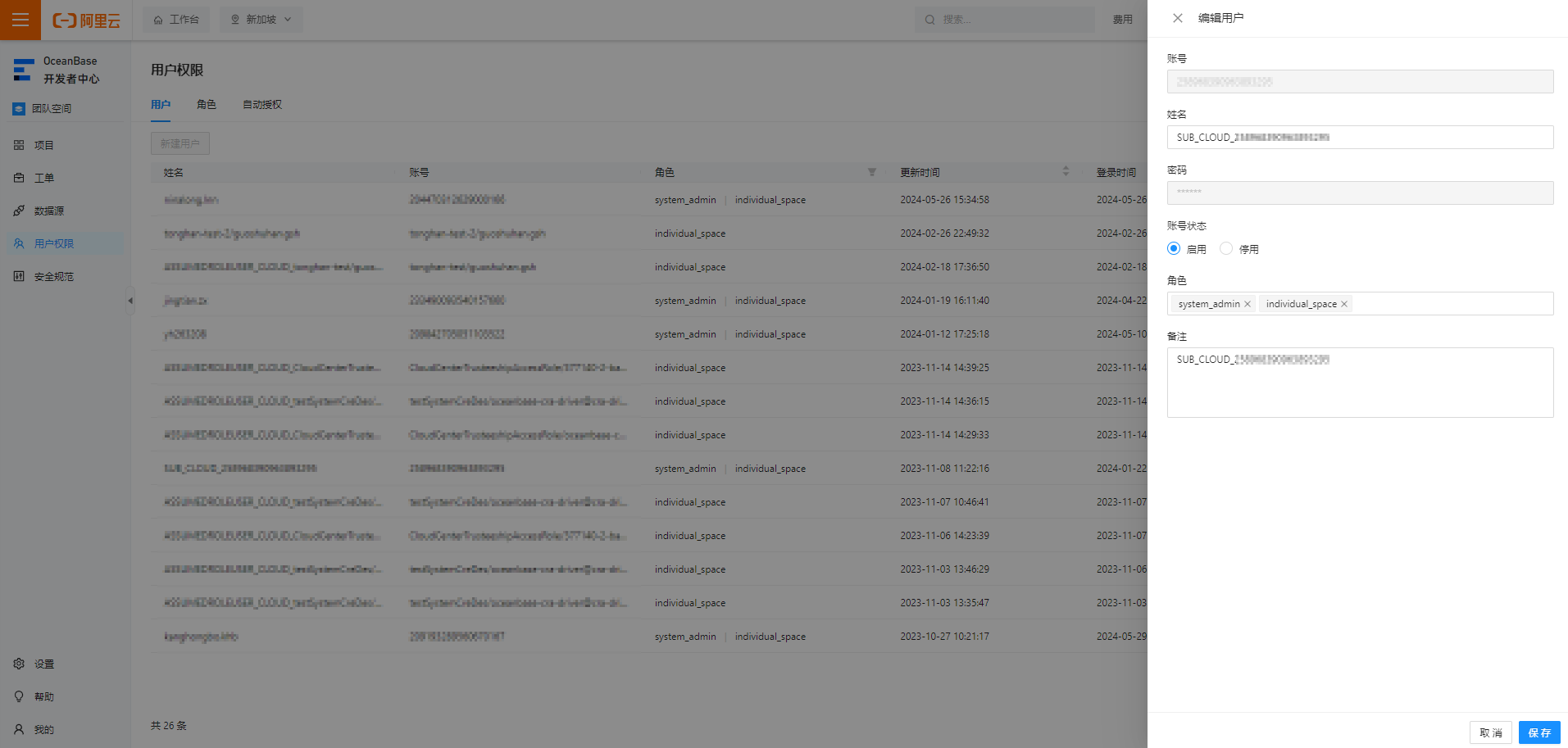Open the 角色 multi-select dropdown
The image size is (1568, 748).
tap(1360, 303)
